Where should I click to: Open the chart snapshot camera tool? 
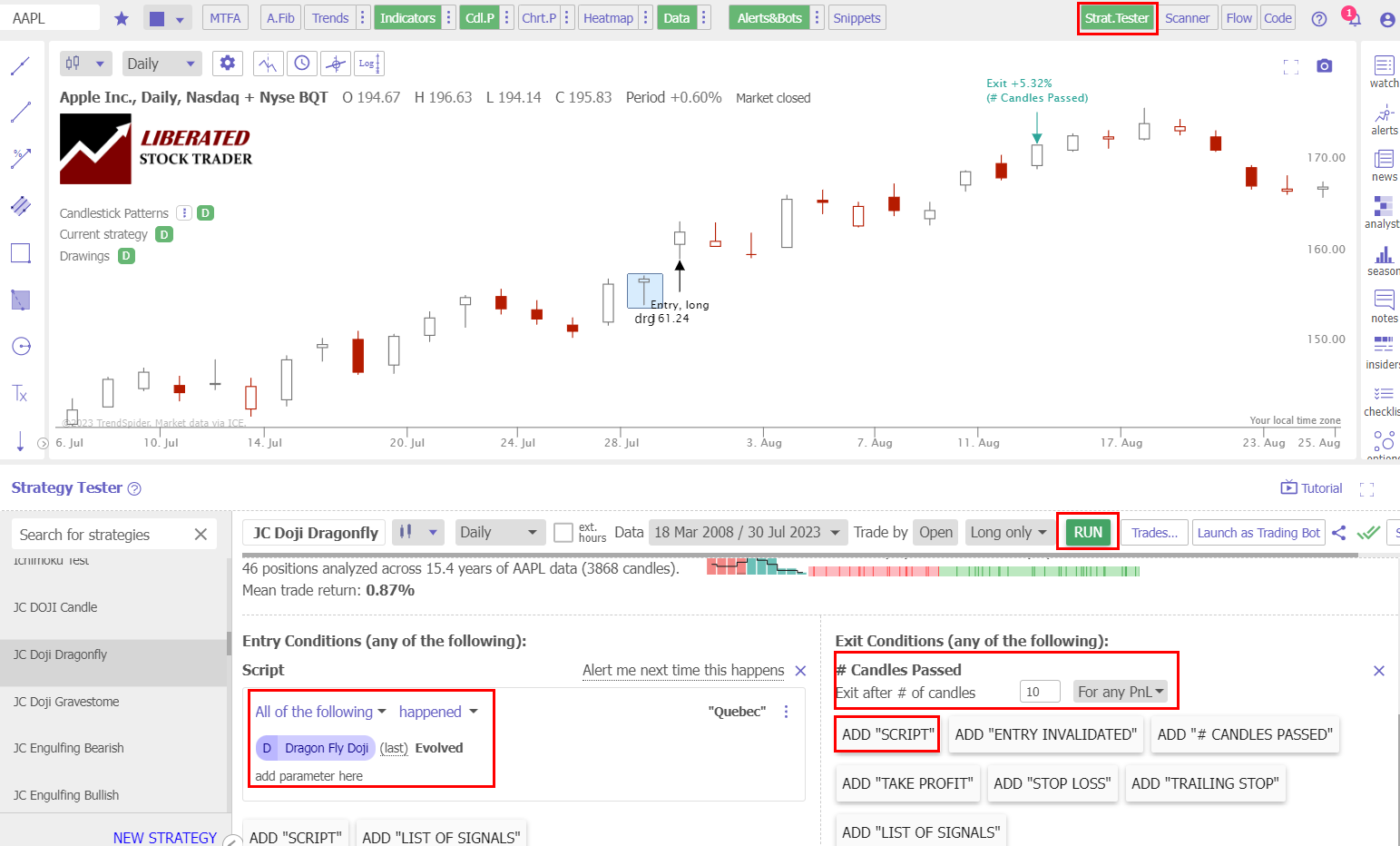[1324, 65]
